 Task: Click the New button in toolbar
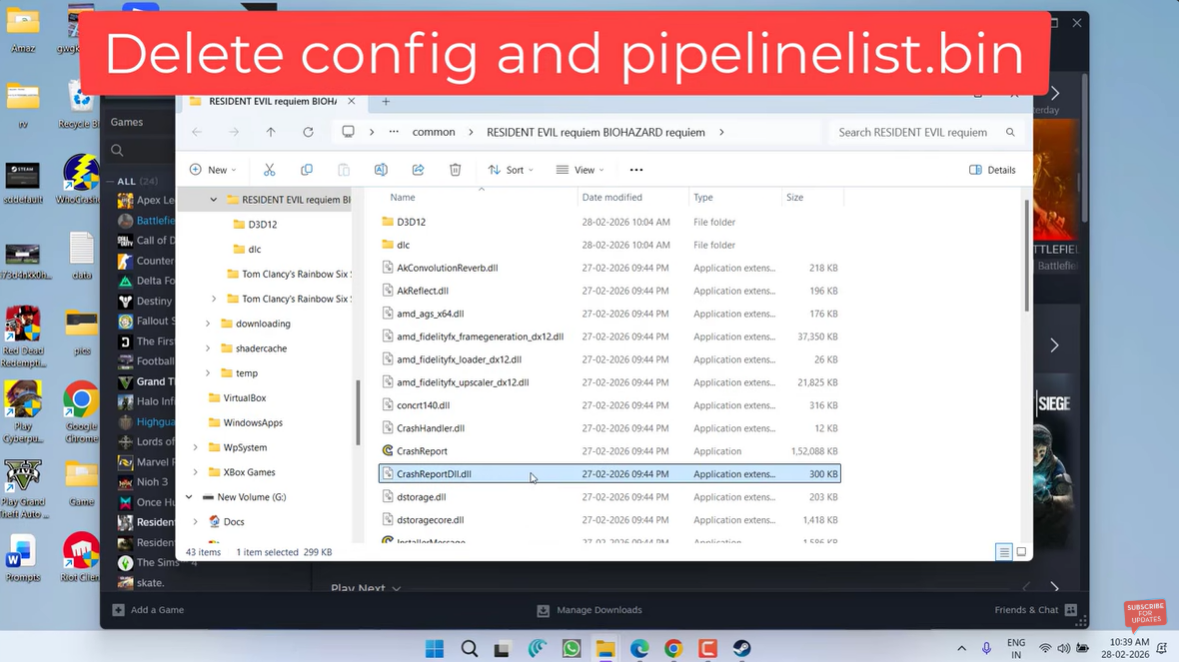click(x=213, y=170)
